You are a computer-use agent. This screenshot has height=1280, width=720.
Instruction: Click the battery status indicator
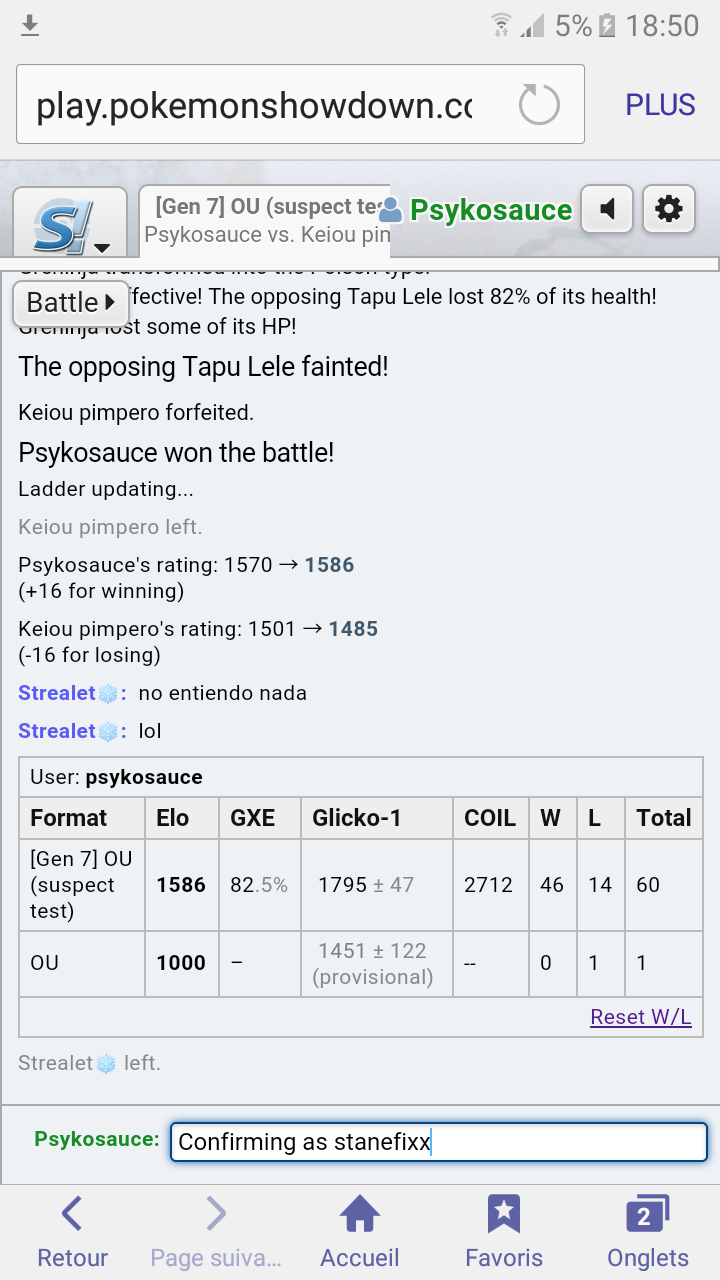coord(606,26)
